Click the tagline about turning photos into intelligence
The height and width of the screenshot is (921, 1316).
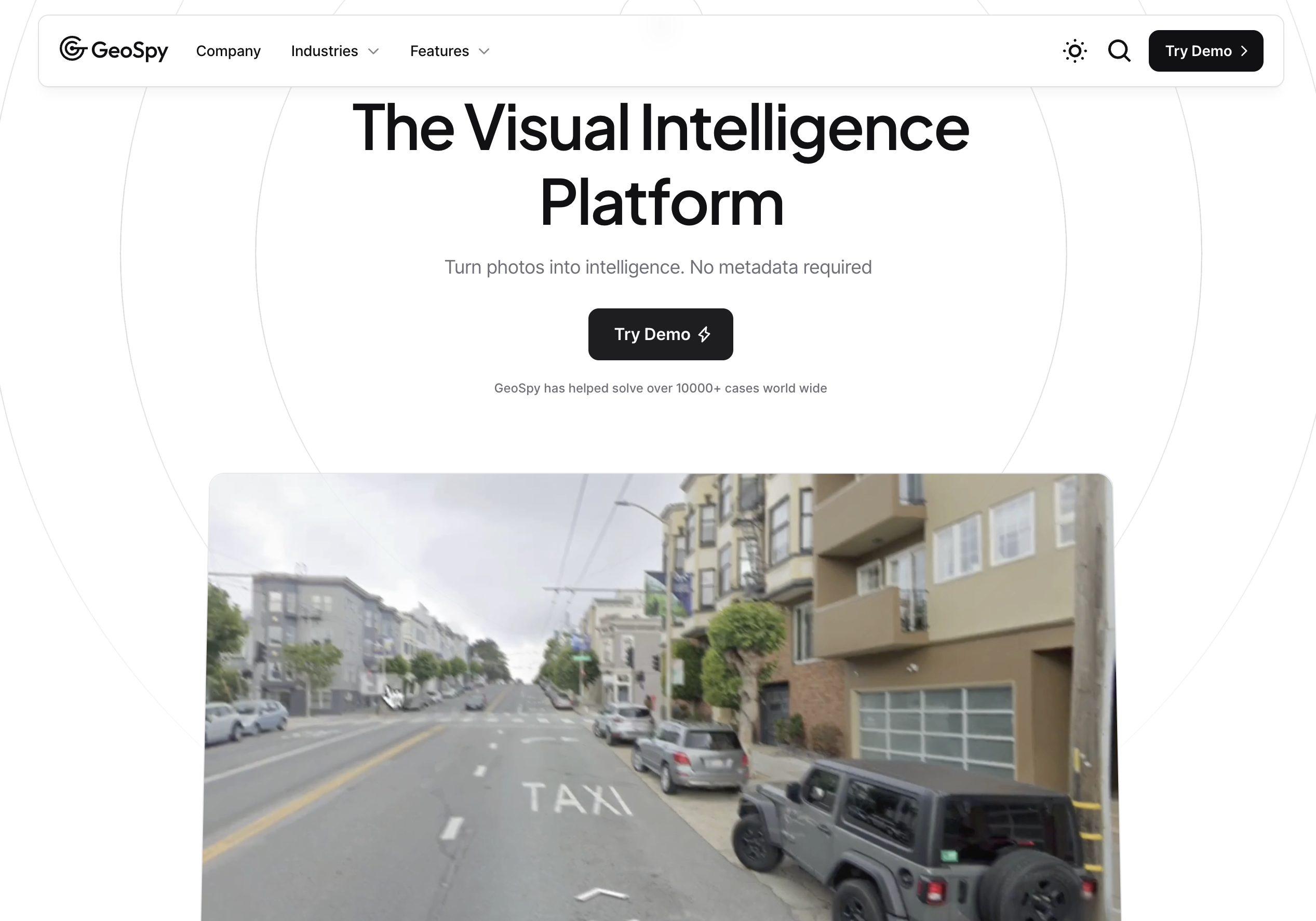tap(658, 267)
